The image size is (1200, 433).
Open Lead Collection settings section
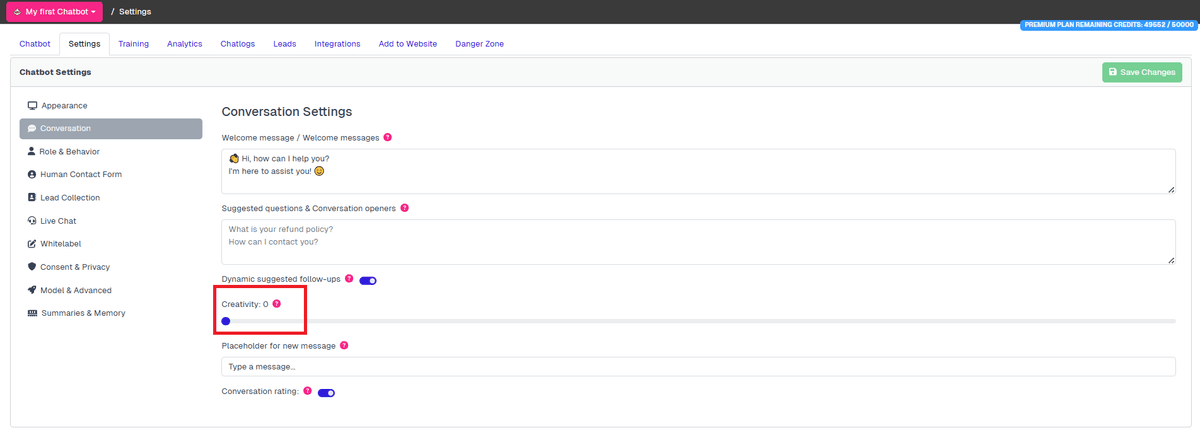70,198
